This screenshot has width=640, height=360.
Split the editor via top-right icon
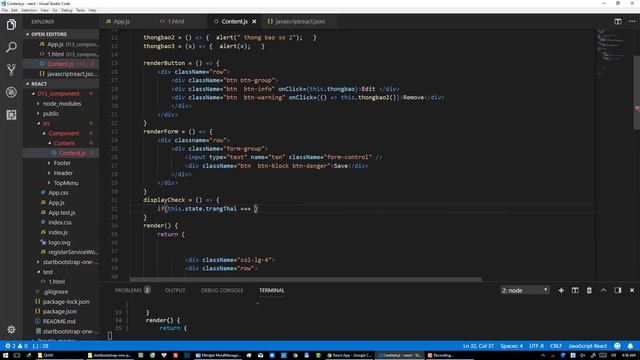pos(618,21)
